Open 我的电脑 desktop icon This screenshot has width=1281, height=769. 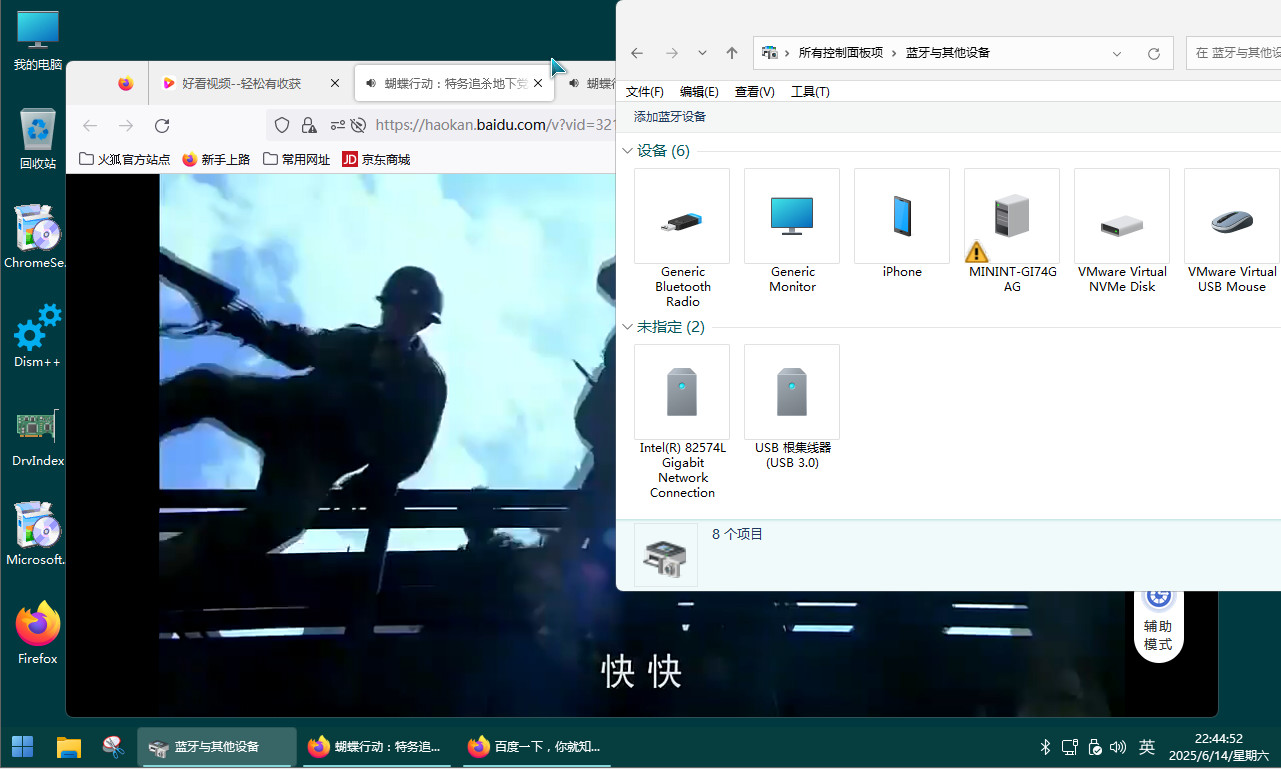(x=38, y=41)
